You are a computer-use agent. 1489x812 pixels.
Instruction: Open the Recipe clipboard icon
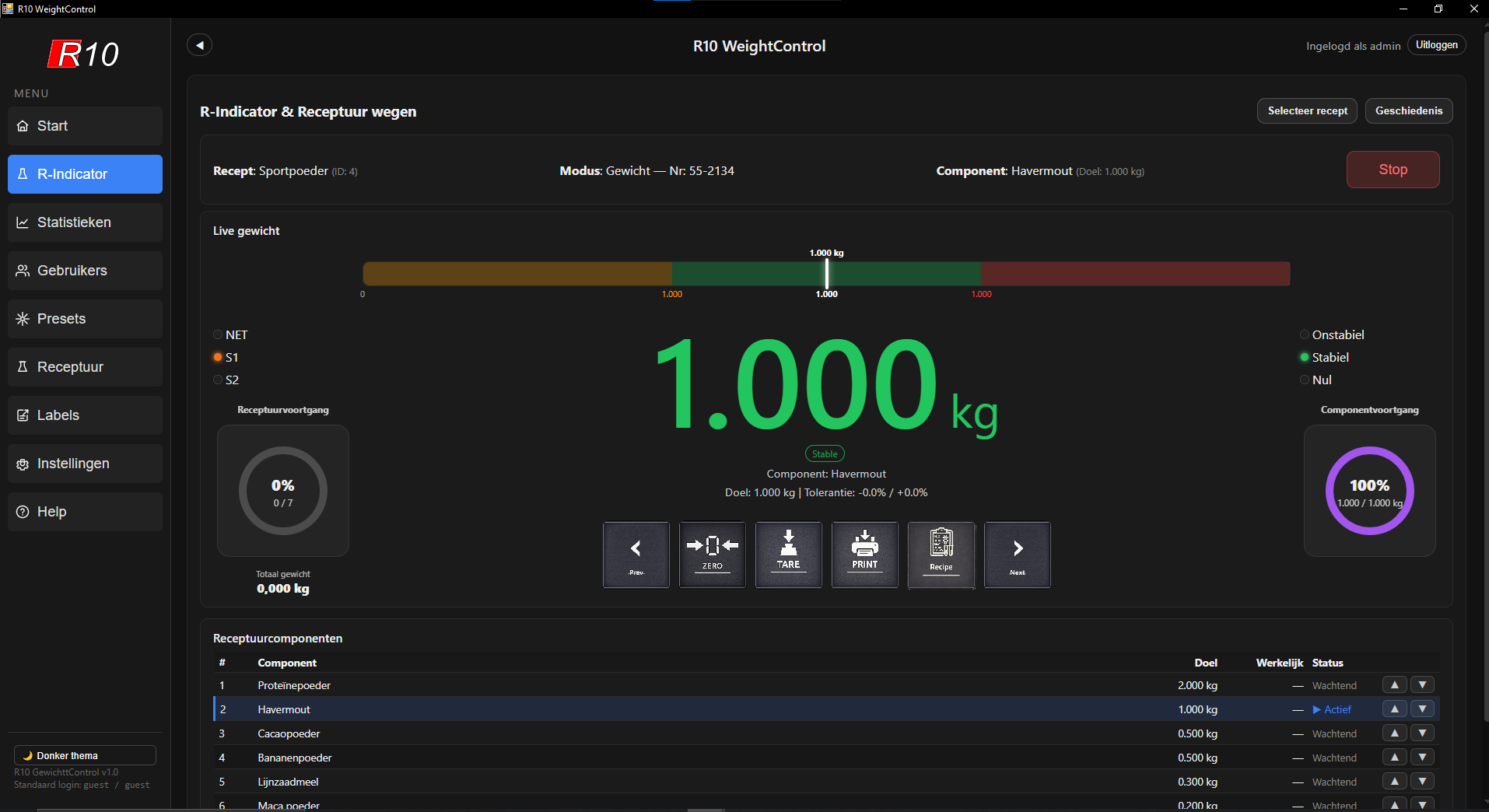coord(941,554)
